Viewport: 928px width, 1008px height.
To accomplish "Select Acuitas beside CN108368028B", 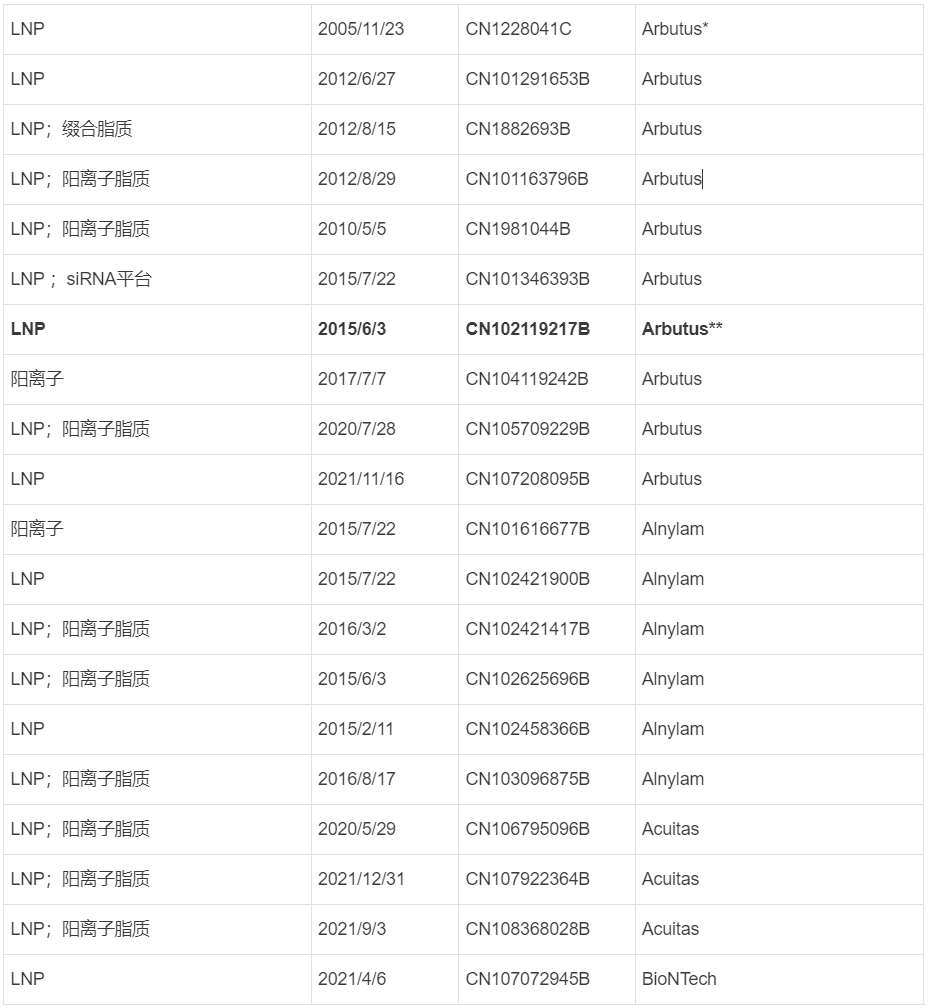I will click(670, 929).
